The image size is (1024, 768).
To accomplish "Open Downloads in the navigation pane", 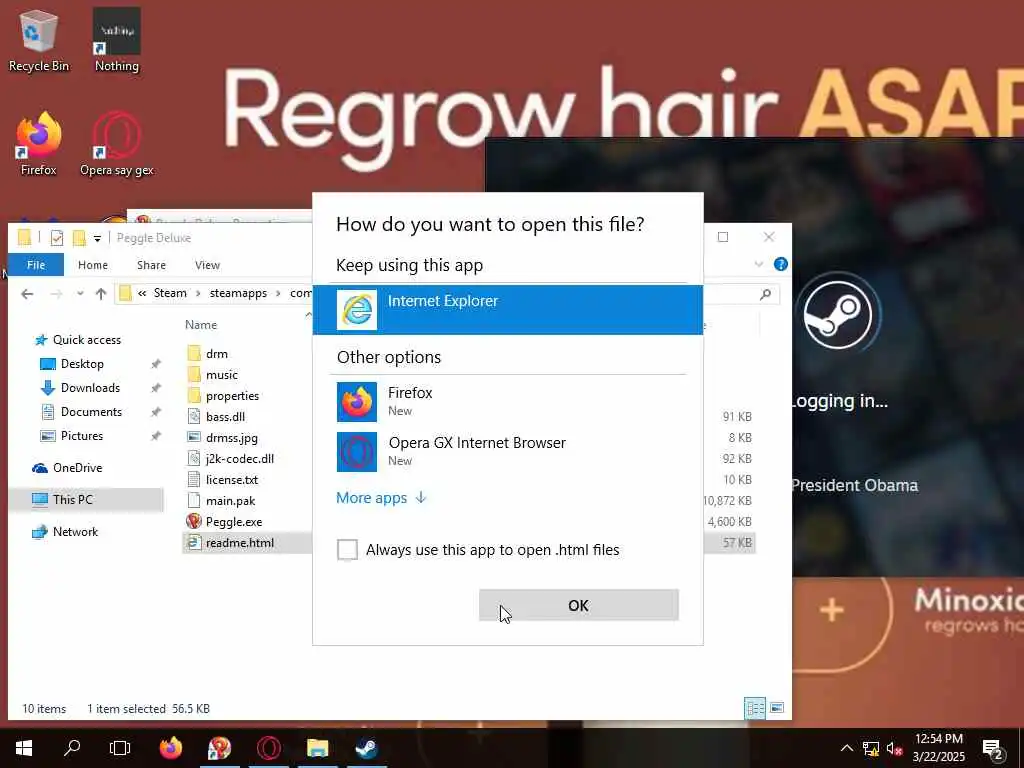I will coord(90,388).
